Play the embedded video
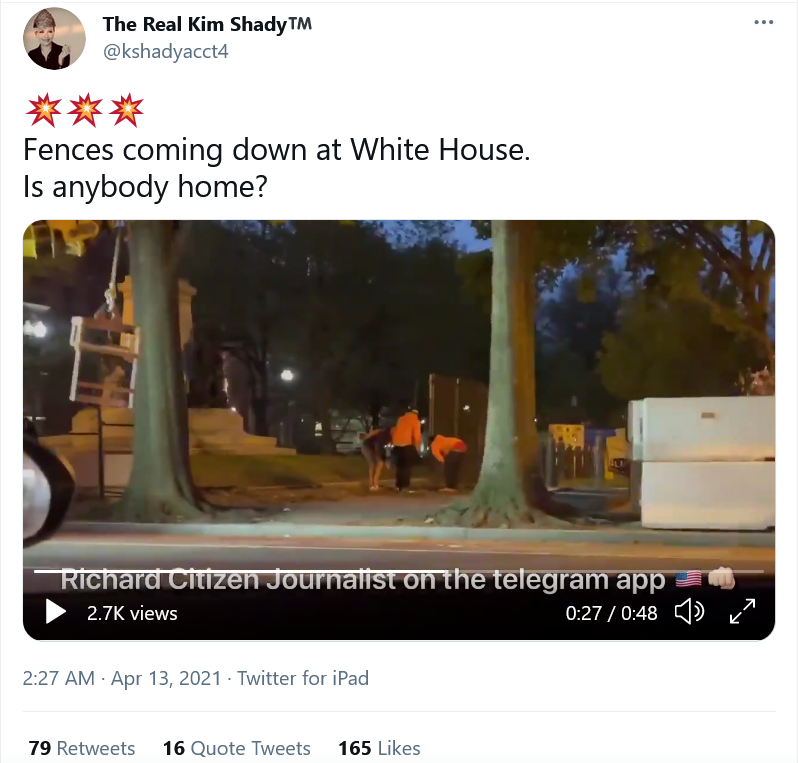The image size is (798, 763). [x=55, y=611]
